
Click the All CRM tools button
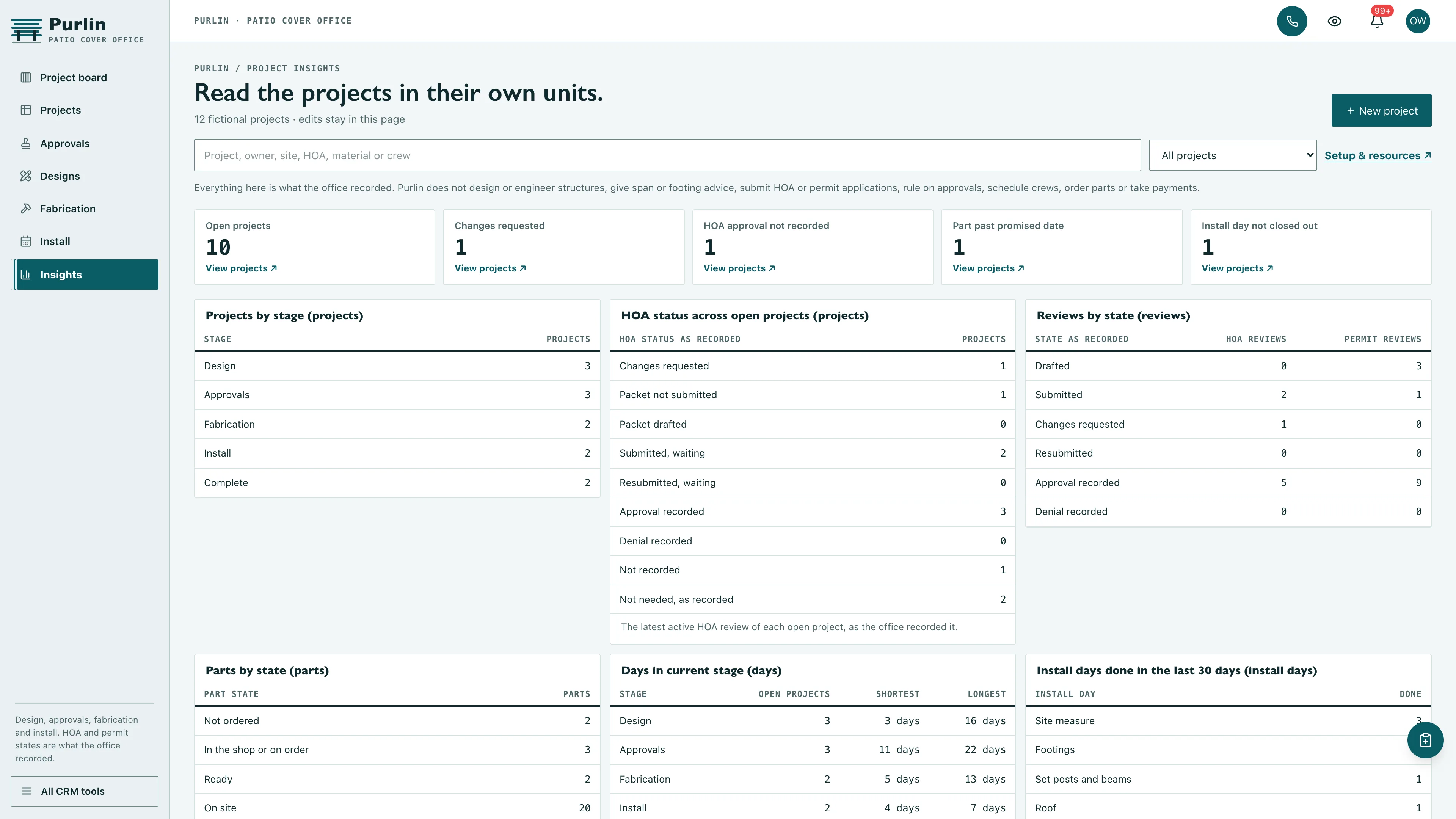pyautogui.click(x=85, y=791)
